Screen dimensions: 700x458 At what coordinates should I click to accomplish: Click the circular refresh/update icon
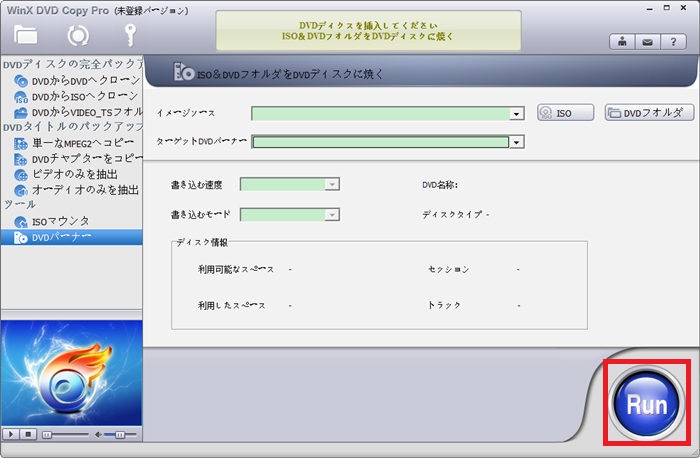tap(78, 36)
